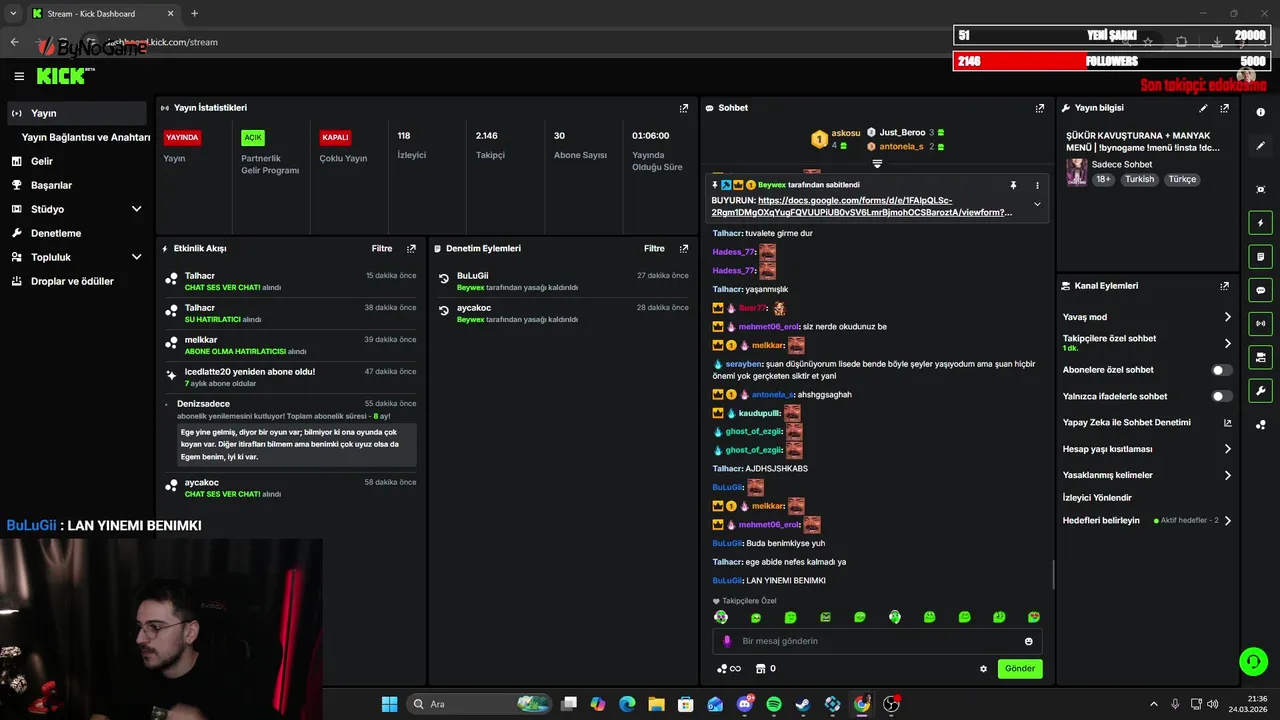This screenshot has height=720, width=1280.
Task: Click the channel points infinity icon
Action: point(729,669)
